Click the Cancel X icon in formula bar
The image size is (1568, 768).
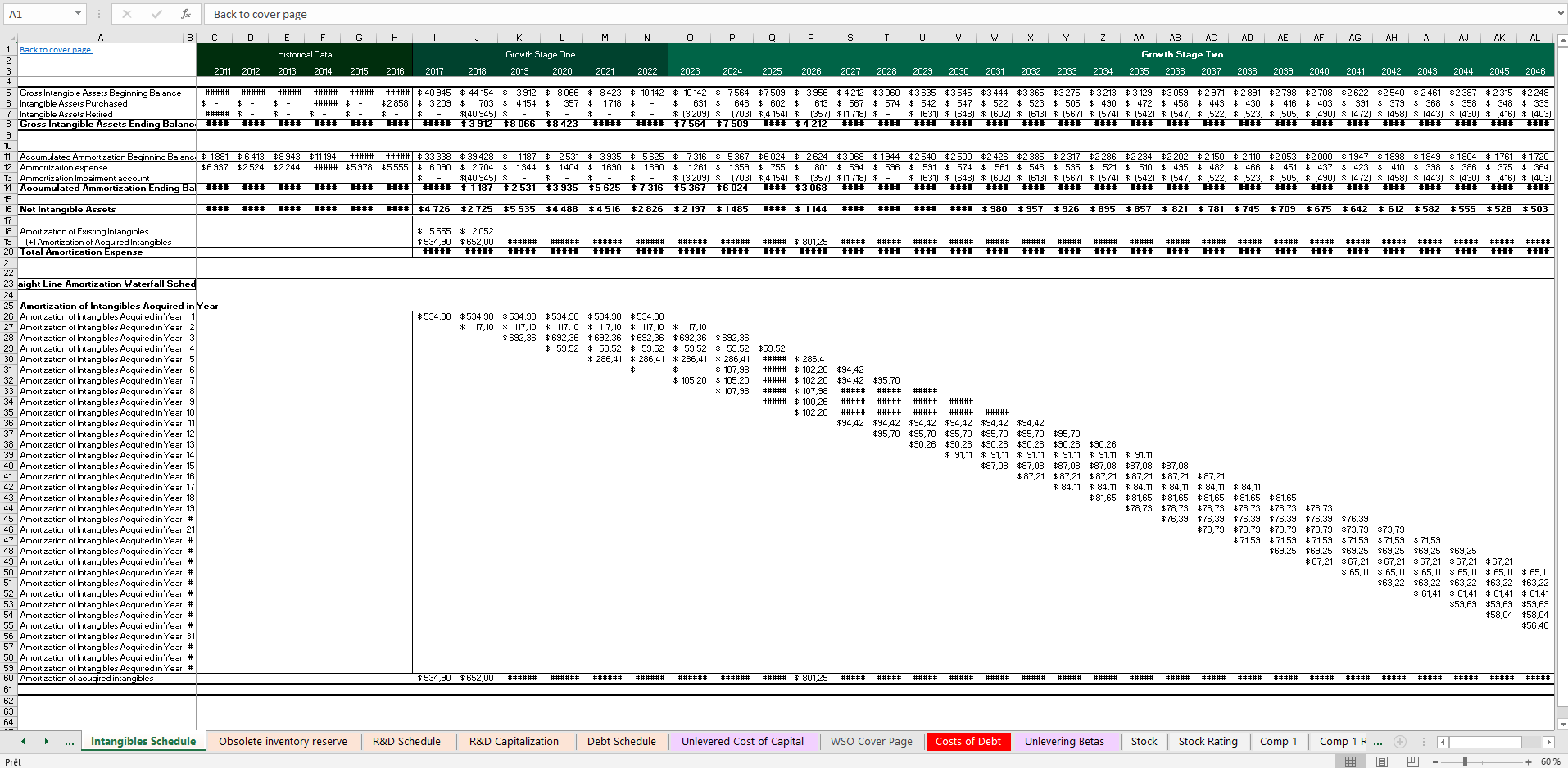click(127, 14)
